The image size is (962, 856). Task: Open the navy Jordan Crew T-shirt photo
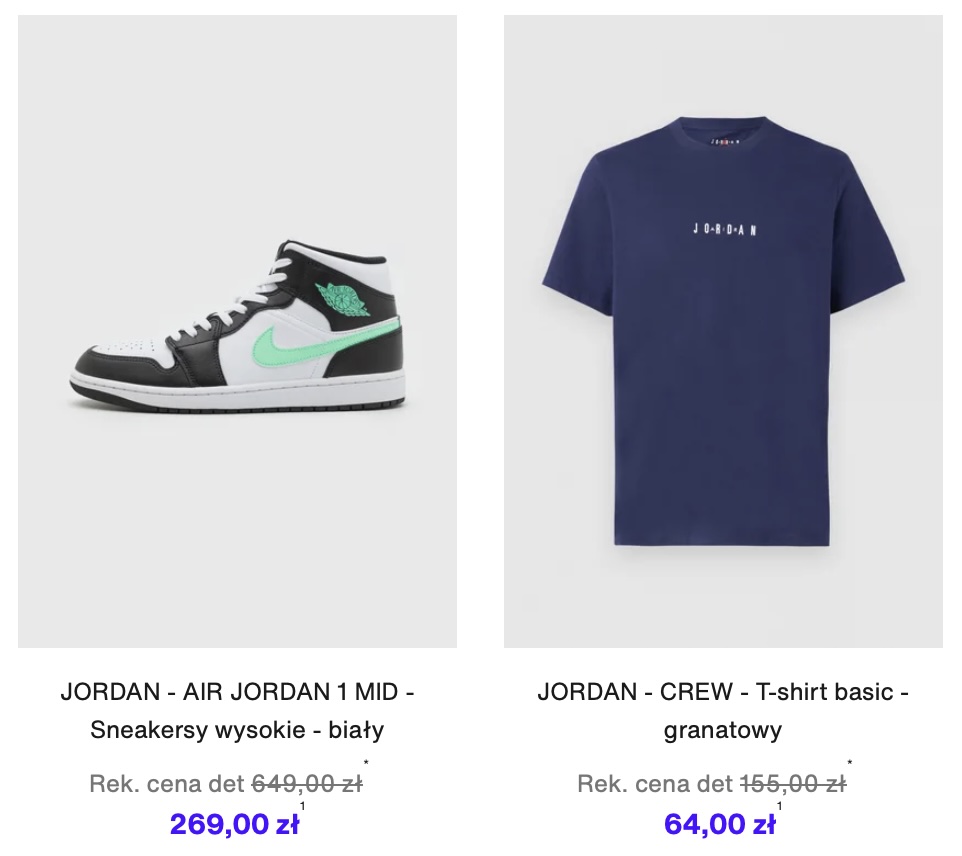tap(723, 331)
